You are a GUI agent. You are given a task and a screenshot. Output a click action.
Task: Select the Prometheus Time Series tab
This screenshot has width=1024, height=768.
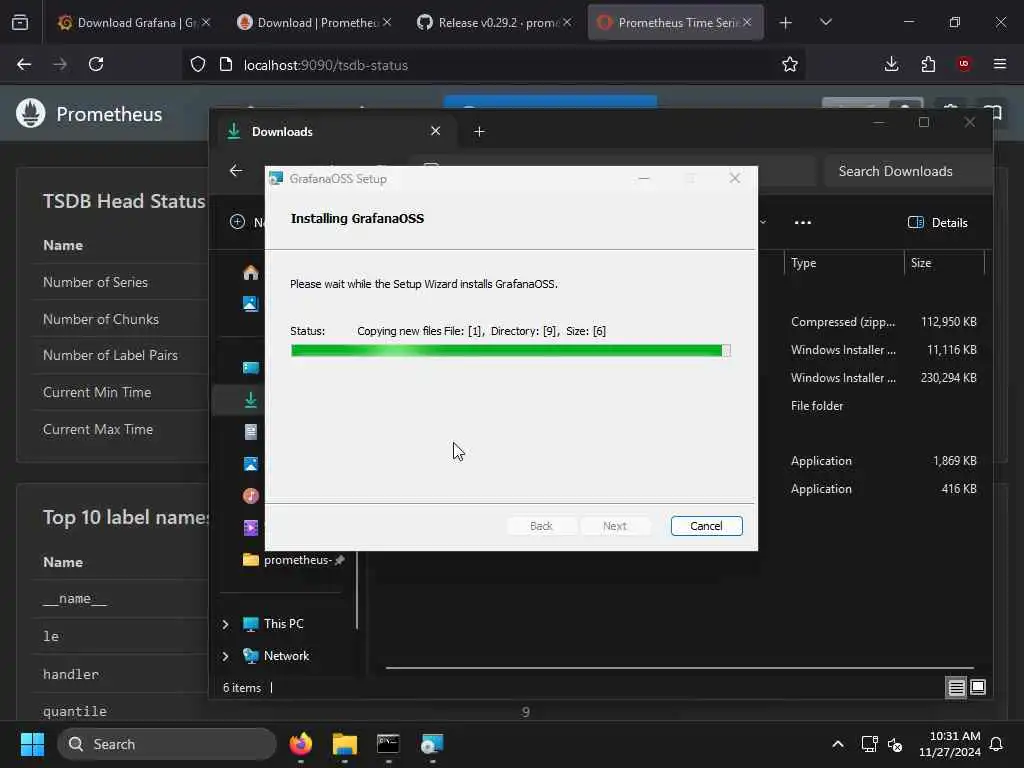coord(675,22)
